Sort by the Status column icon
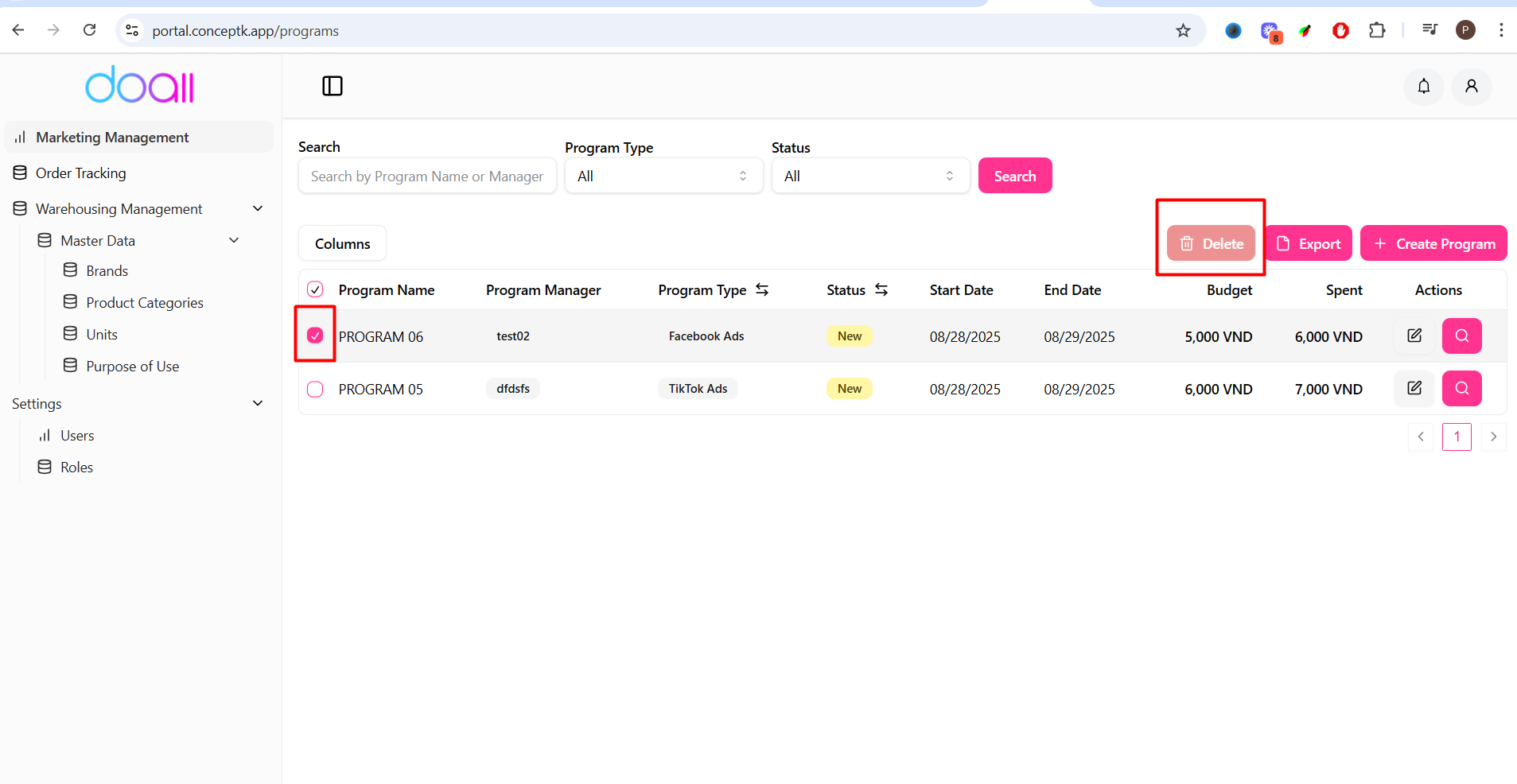 point(881,289)
